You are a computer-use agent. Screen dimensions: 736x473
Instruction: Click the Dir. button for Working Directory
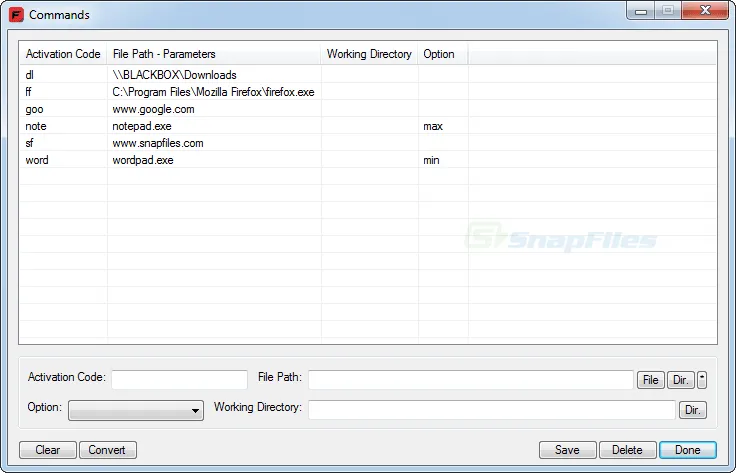pos(693,410)
